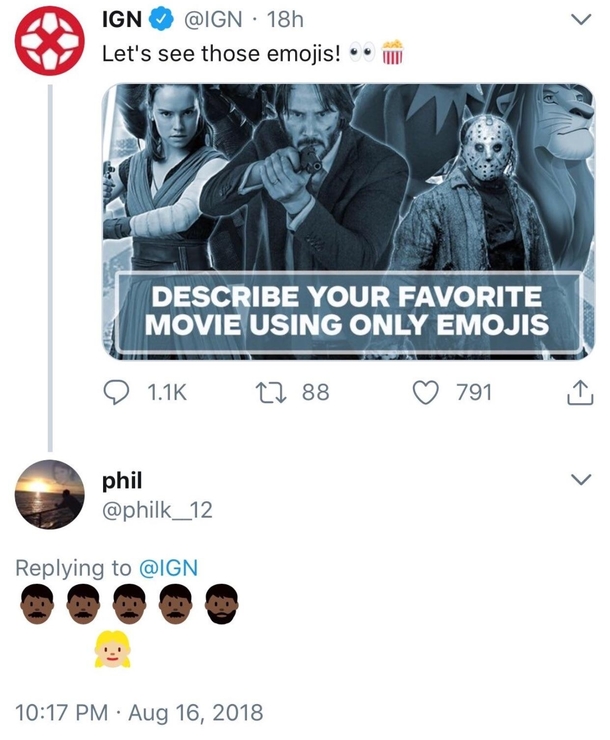Share the IGN tweet via the share icon
The image size is (610, 740).
[x=579, y=392]
